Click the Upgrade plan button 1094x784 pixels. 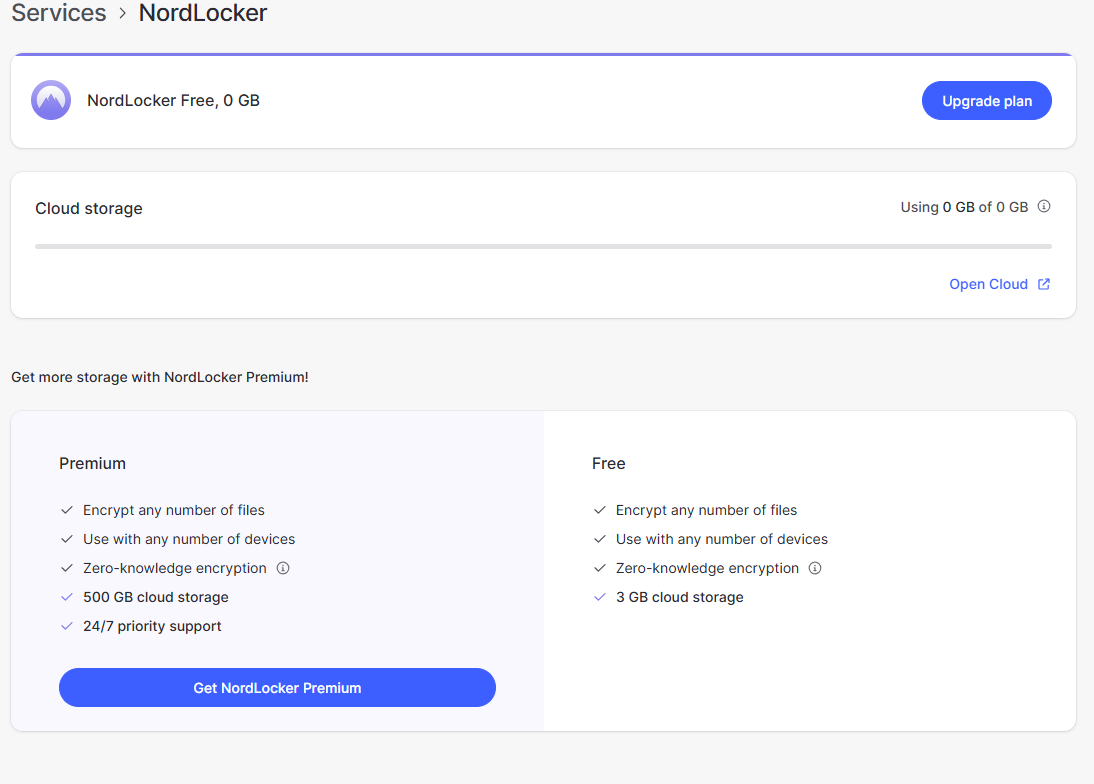click(987, 100)
